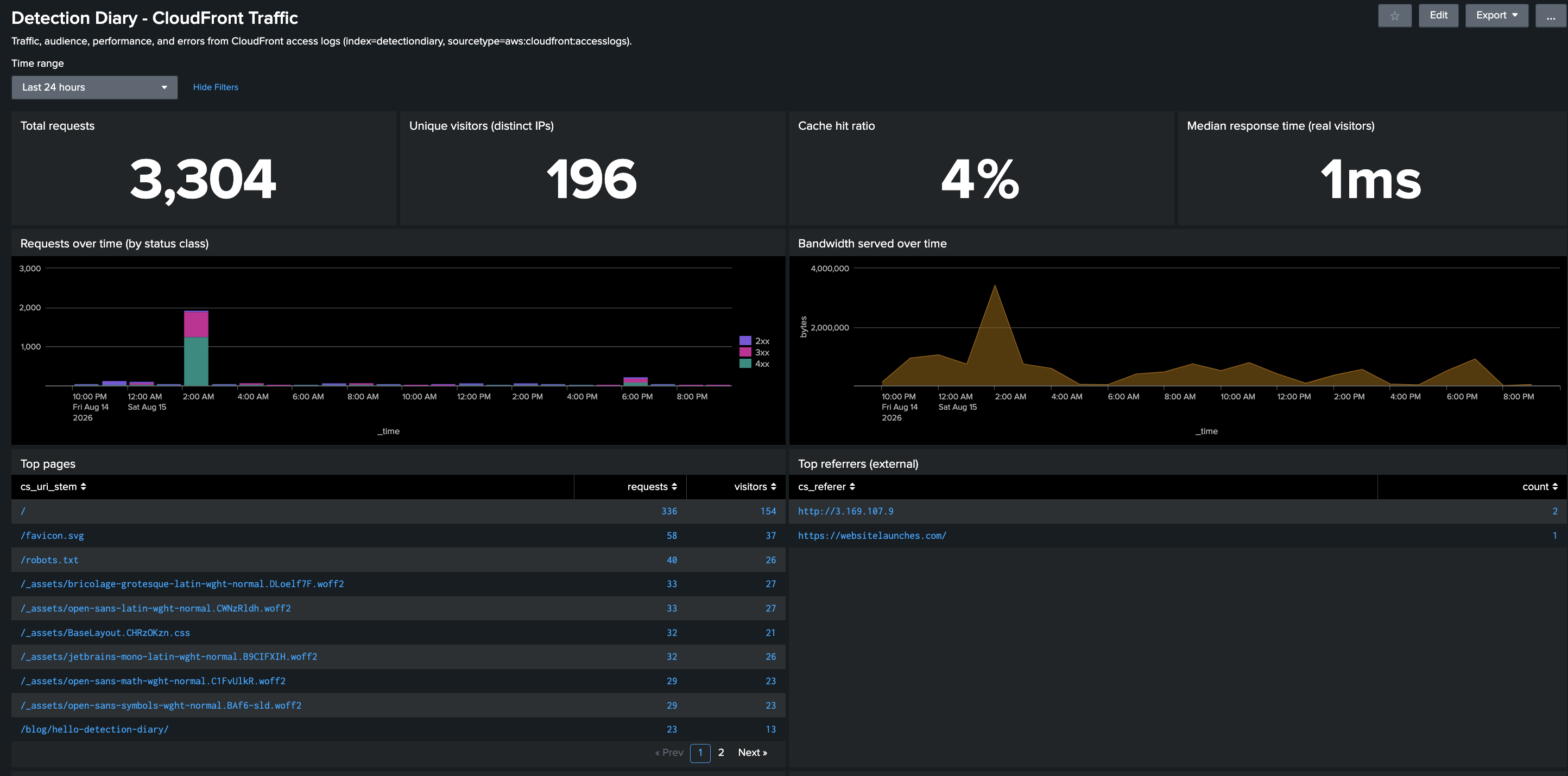Sort referrers by count column

1540,487
